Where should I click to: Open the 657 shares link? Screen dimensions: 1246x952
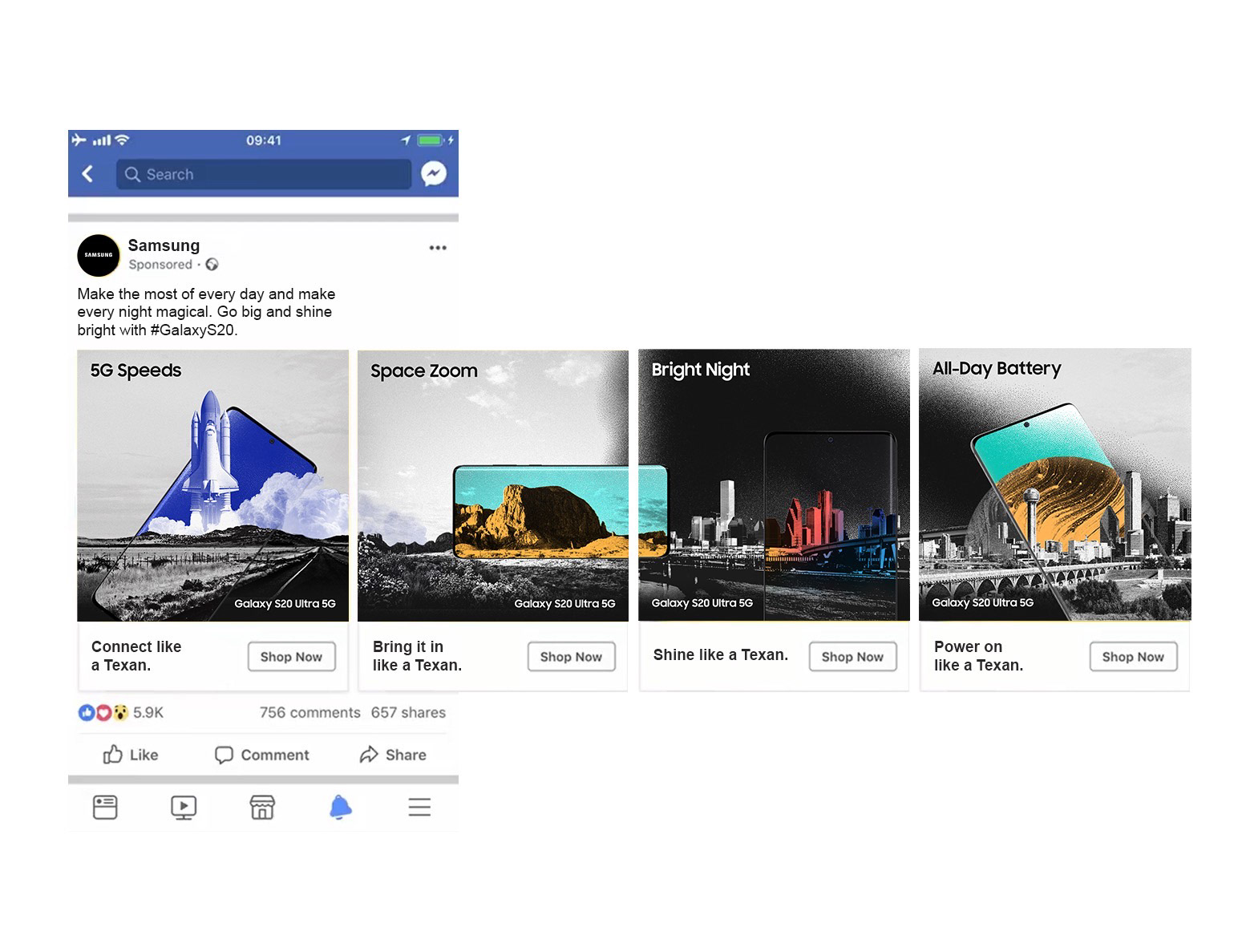click(x=408, y=712)
